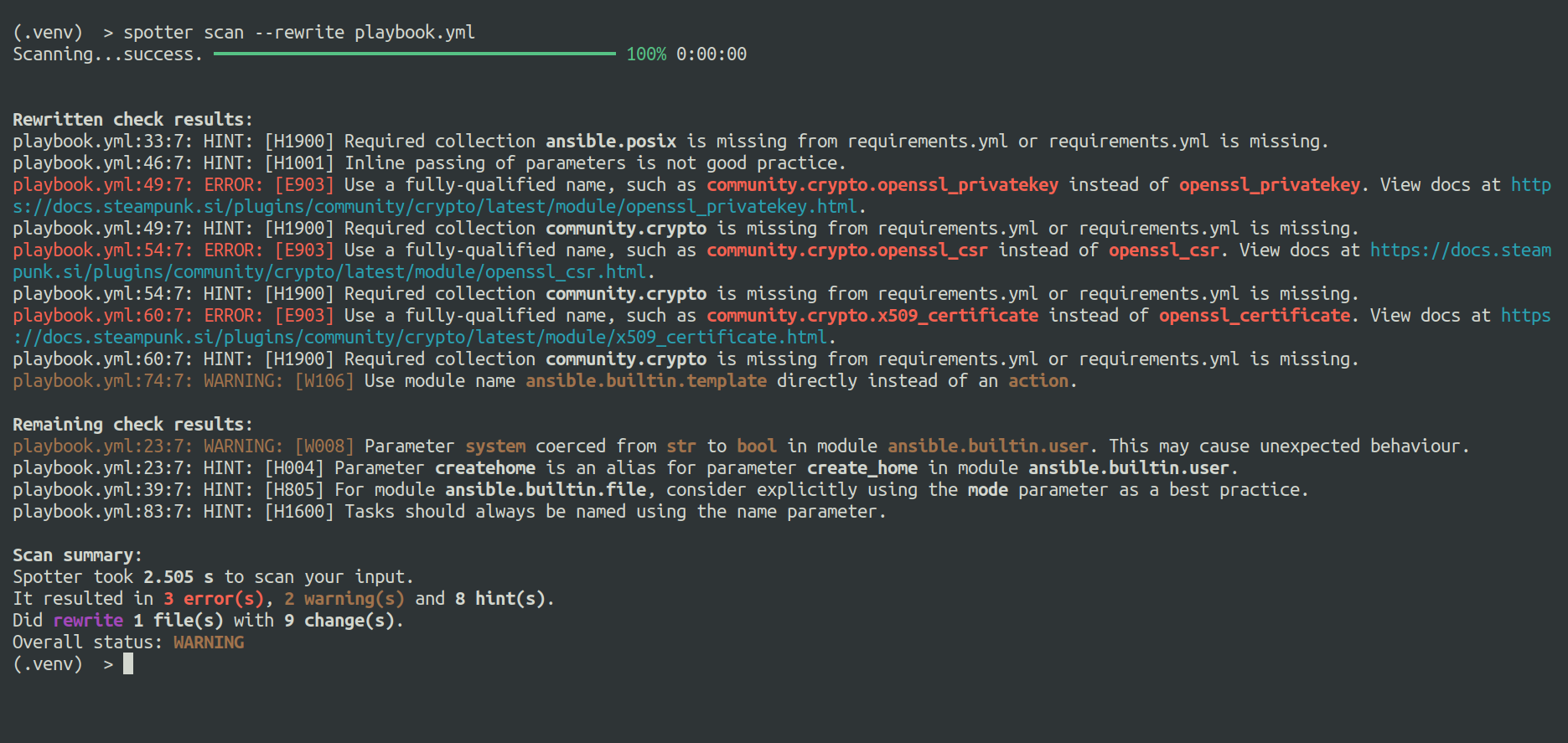Click the block cursor at the last prompt
The image size is (1568, 743).
(128, 664)
